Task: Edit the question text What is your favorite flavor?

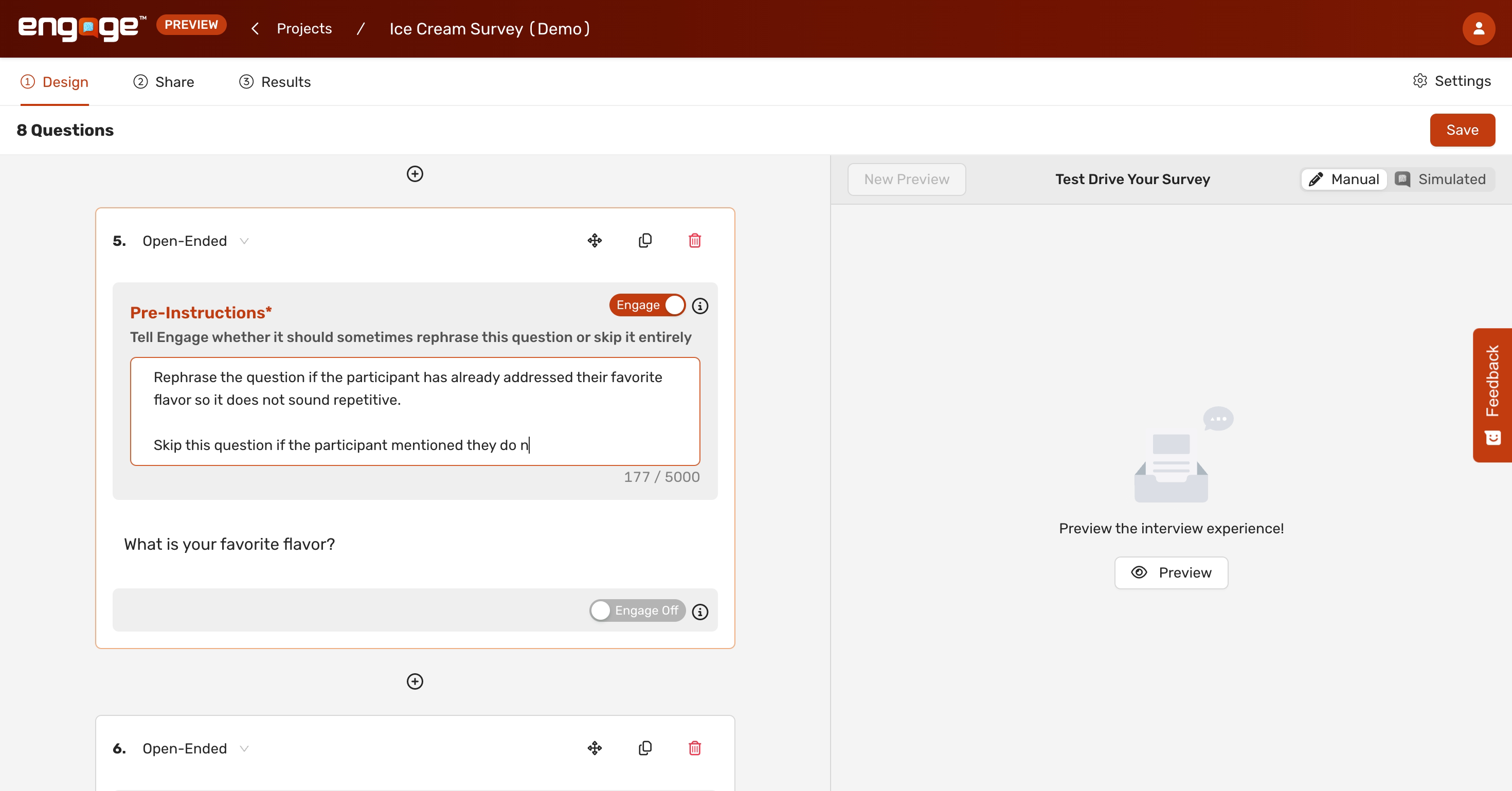Action: (229, 544)
